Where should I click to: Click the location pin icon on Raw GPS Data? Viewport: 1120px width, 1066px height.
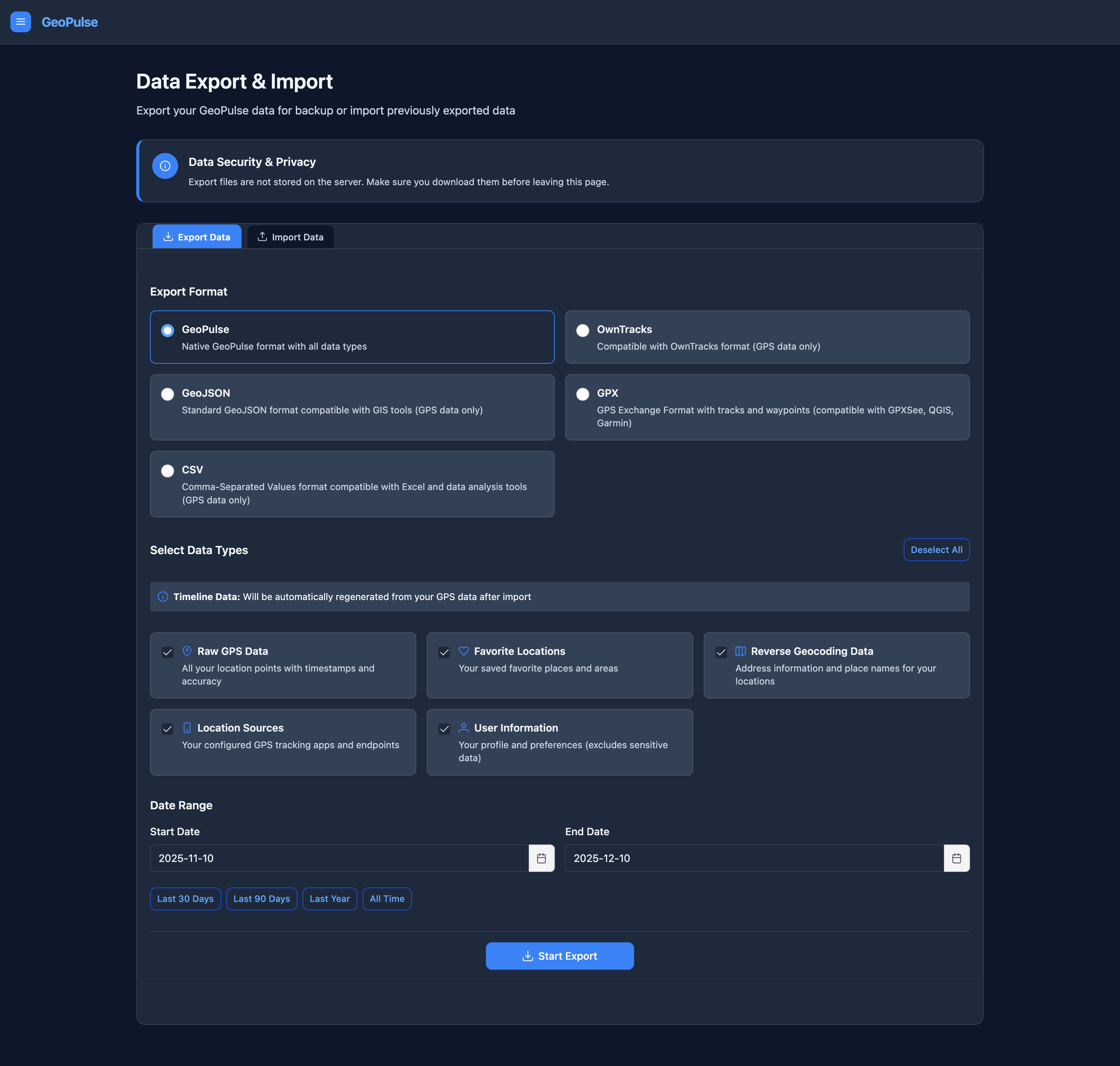(186, 651)
